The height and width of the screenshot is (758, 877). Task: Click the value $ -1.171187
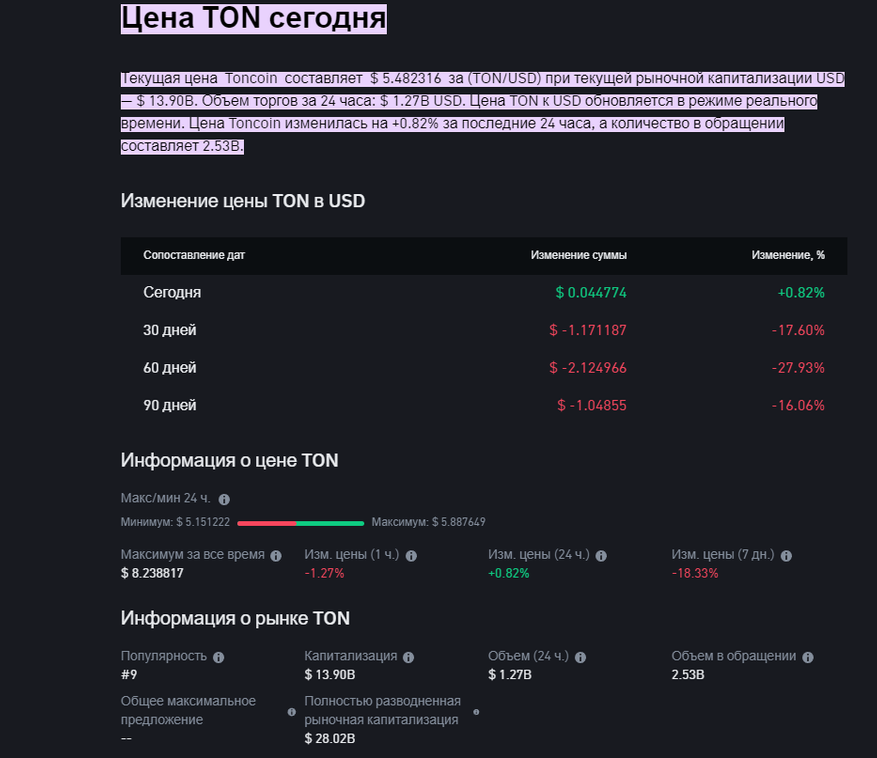pyautogui.click(x=587, y=330)
